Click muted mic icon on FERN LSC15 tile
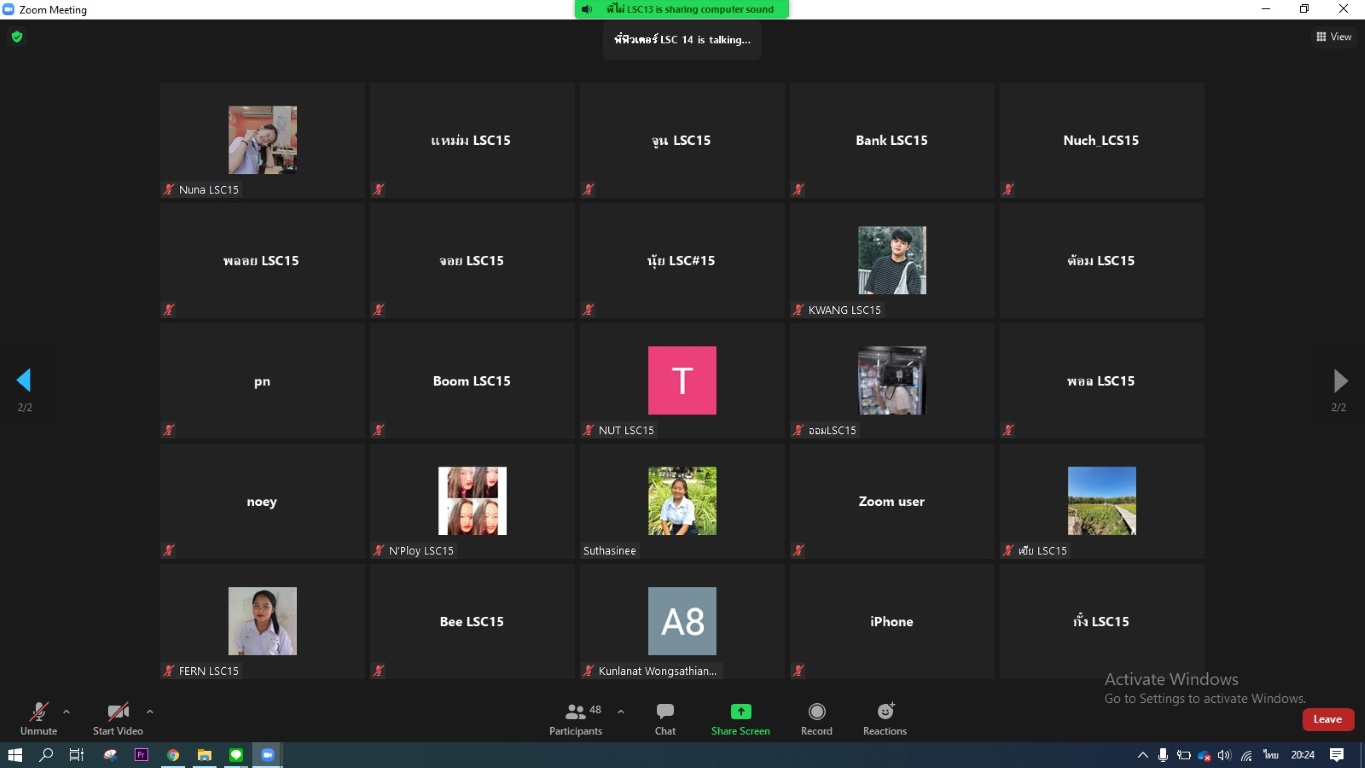Viewport: 1365px width, 768px height. 169,670
